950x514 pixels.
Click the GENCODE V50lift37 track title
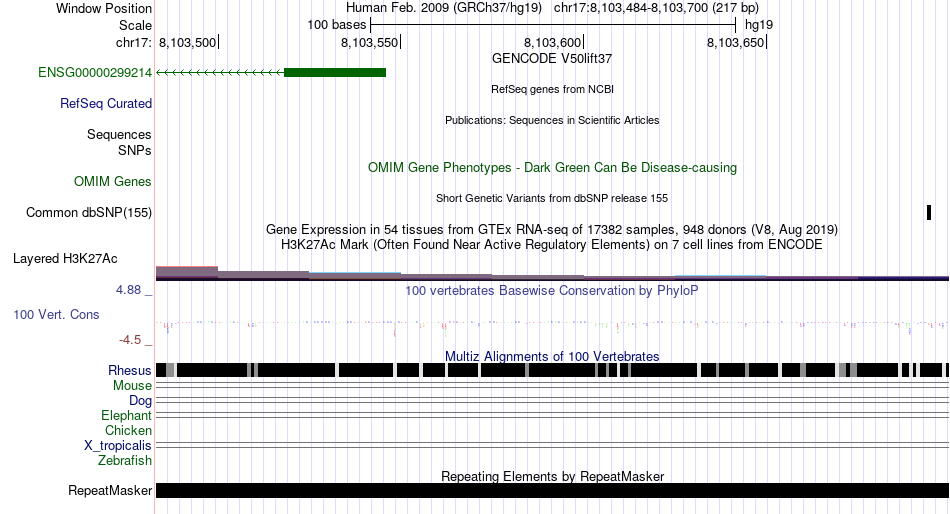click(552, 59)
